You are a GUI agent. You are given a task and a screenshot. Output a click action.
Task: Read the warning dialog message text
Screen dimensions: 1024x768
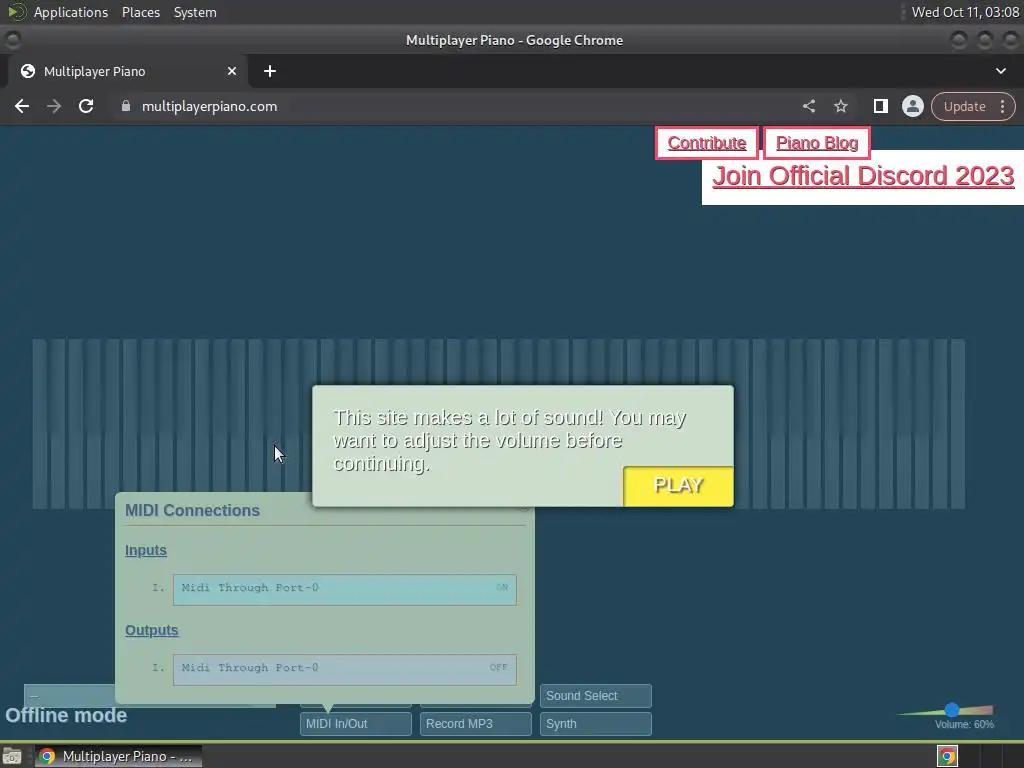click(x=510, y=441)
